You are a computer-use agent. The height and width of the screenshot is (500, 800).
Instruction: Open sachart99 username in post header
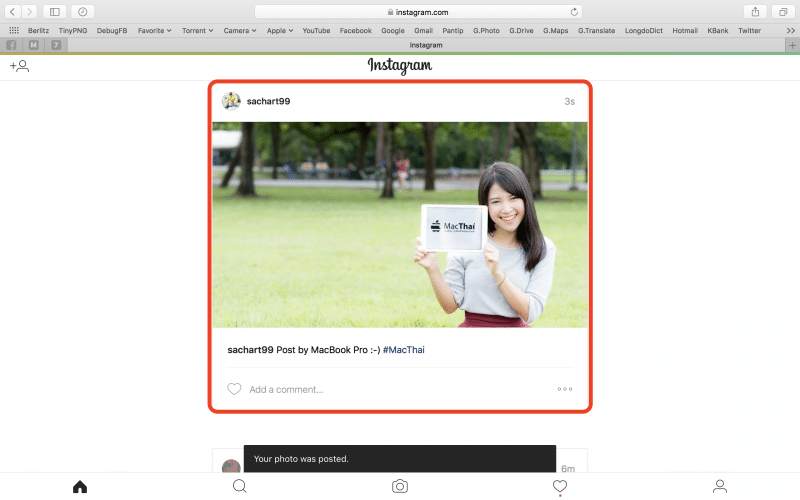pyautogui.click(x=268, y=101)
